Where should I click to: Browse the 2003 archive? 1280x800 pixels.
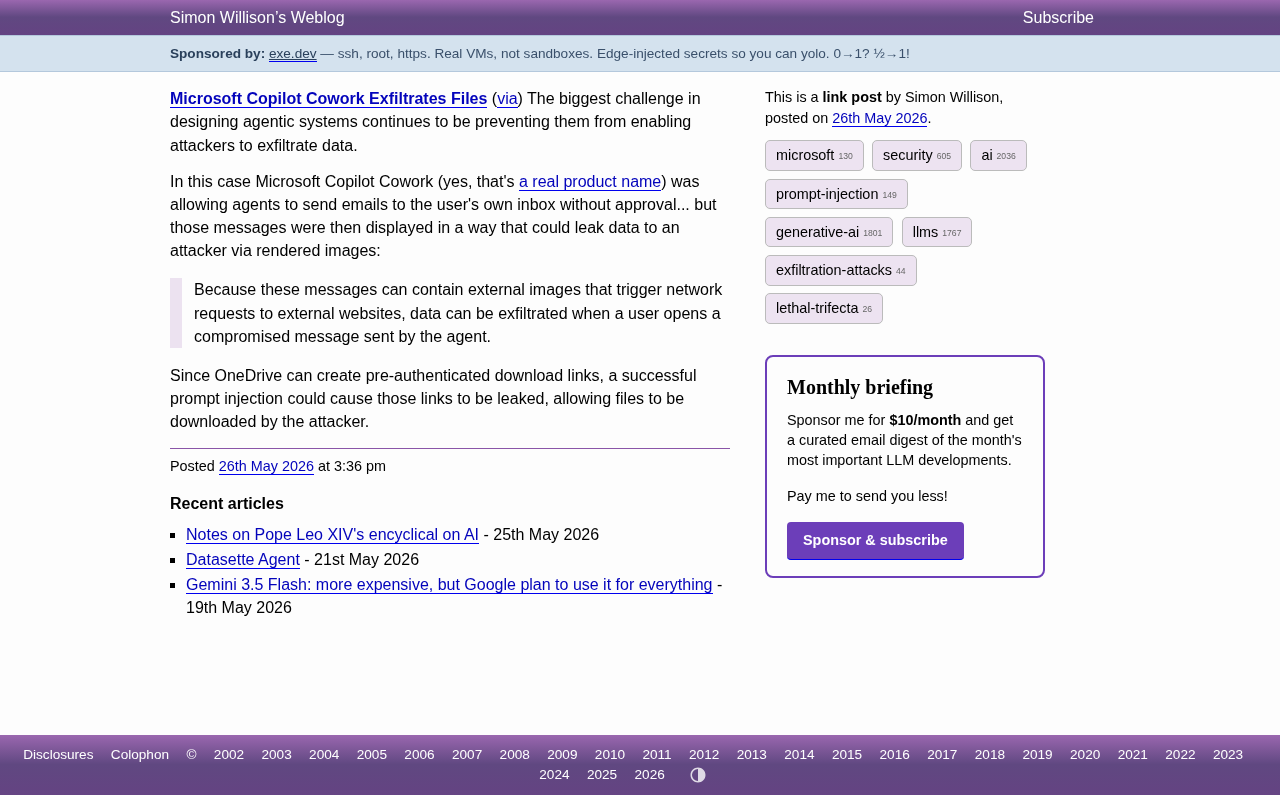[x=277, y=755]
